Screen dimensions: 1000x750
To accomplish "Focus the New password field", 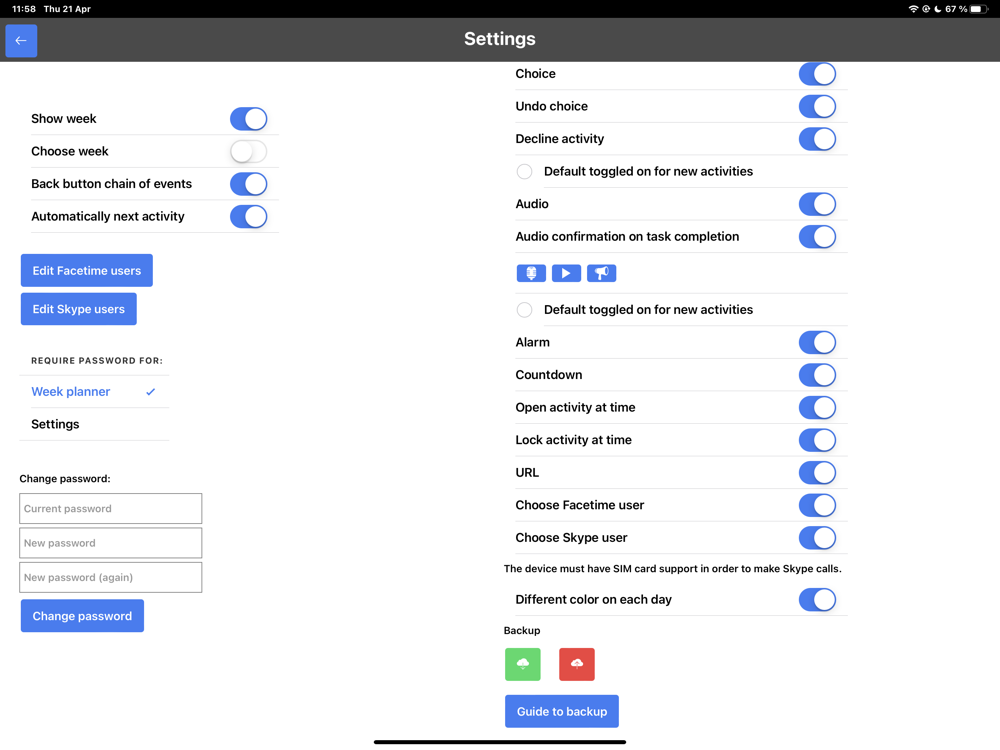I will [110, 543].
